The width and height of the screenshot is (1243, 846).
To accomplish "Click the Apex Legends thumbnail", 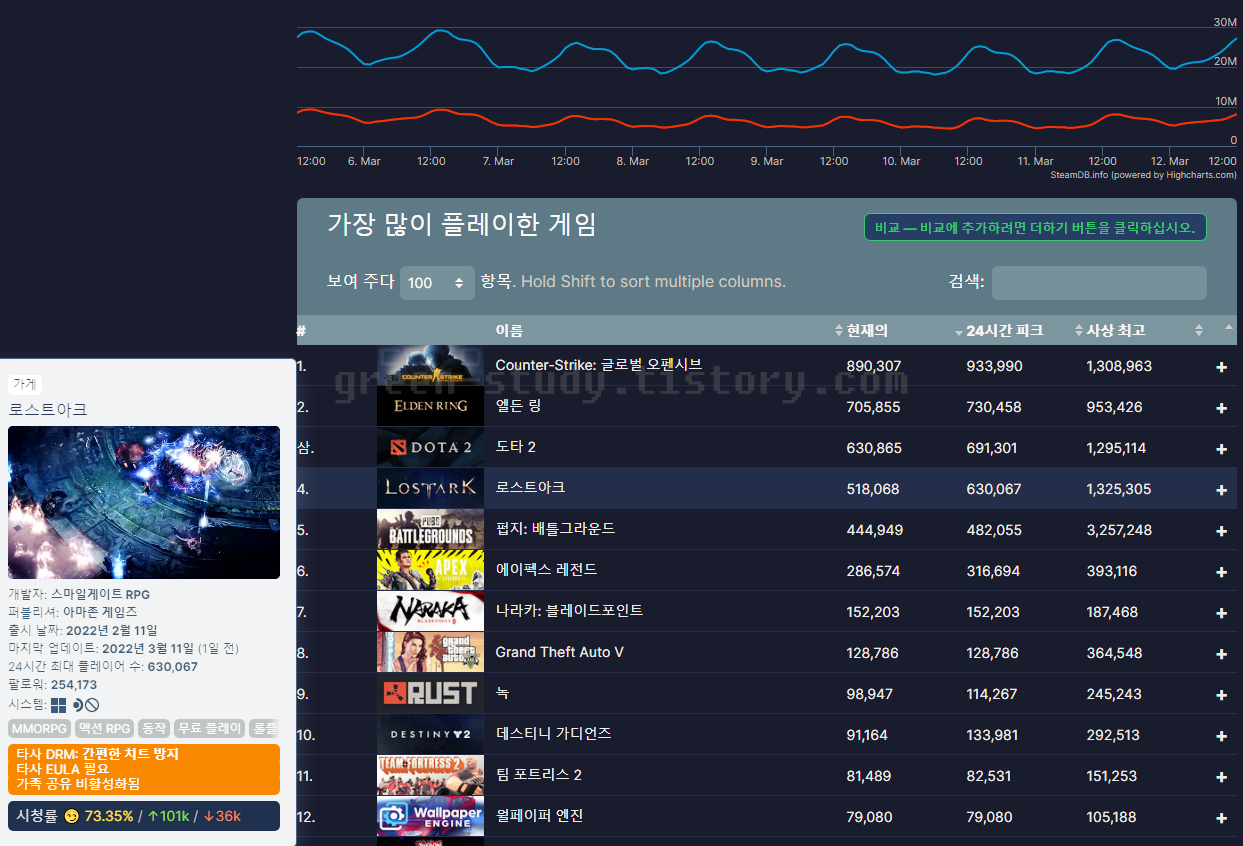I will pos(430,571).
